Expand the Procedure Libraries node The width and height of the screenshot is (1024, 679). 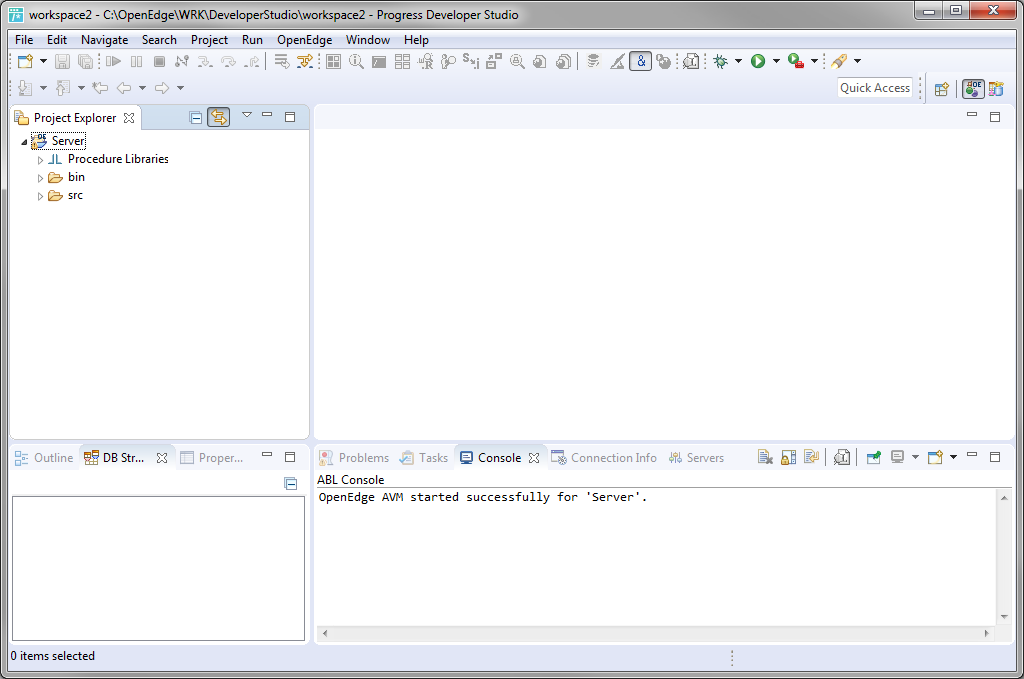pyautogui.click(x=40, y=160)
